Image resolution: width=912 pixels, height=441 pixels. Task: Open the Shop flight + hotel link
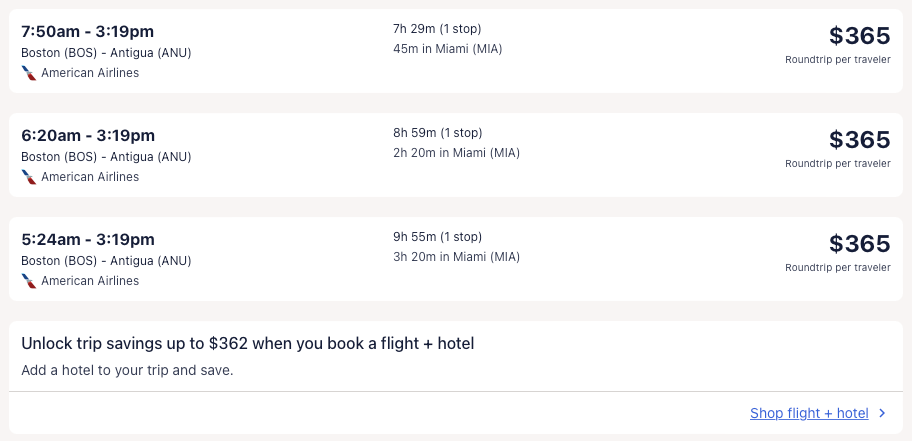click(809, 413)
